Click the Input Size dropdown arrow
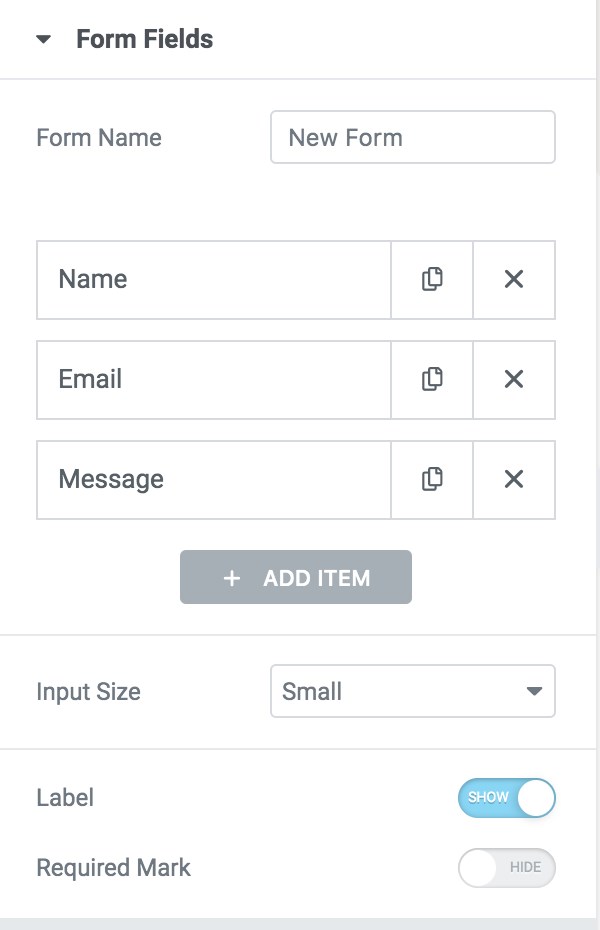600x930 pixels. click(x=534, y=691)
